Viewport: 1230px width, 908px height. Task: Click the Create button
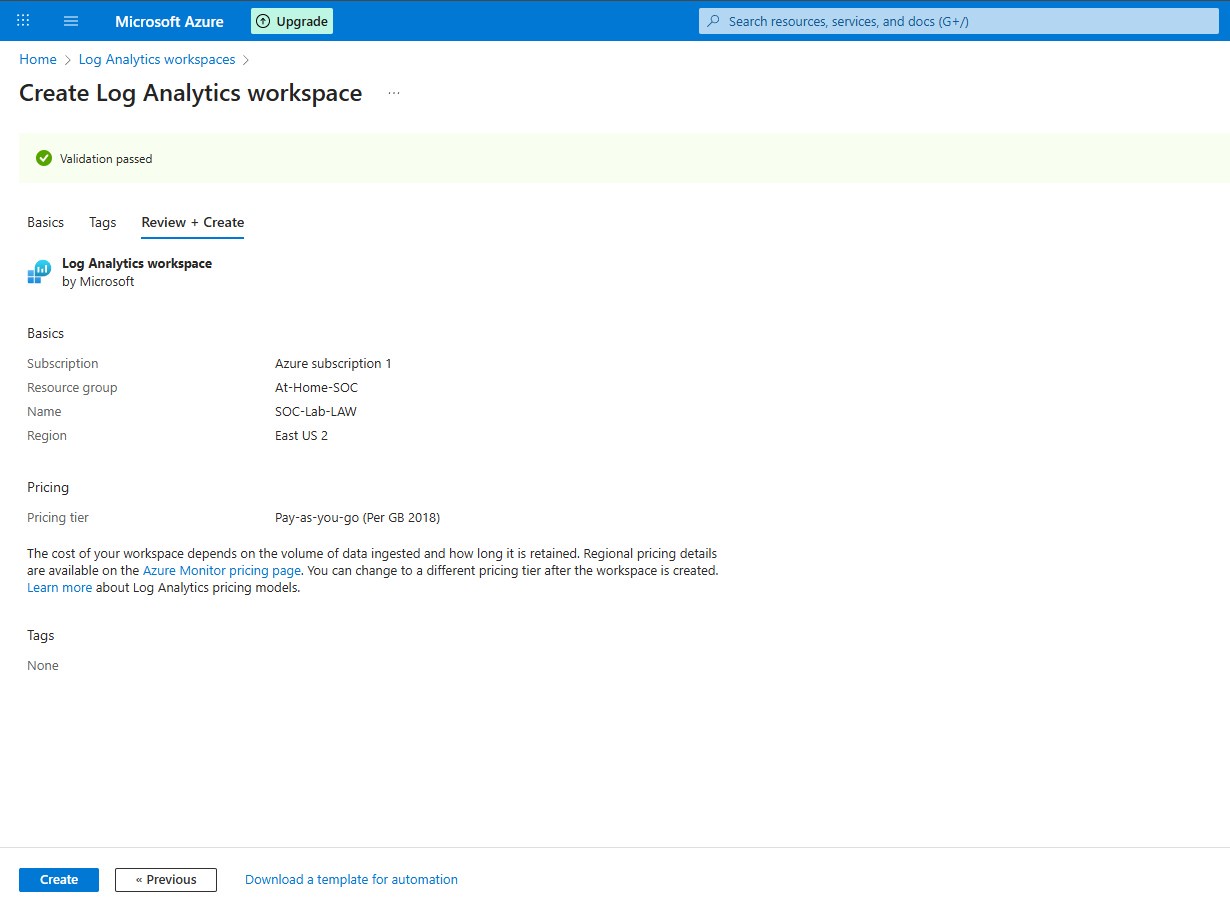59,880
